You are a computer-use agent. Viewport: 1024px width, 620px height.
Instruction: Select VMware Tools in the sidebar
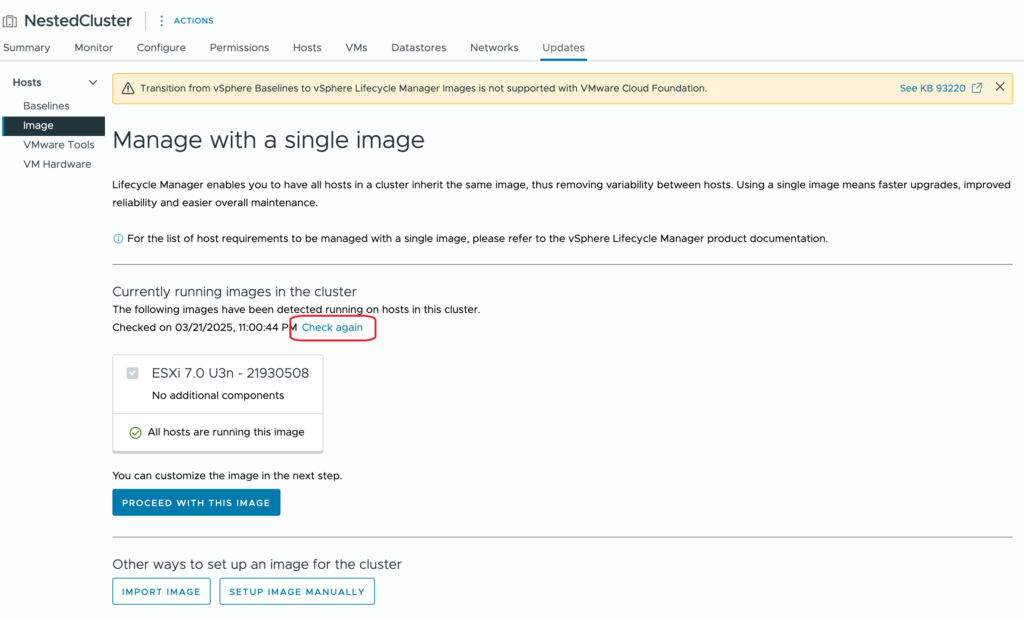point(59,145)
